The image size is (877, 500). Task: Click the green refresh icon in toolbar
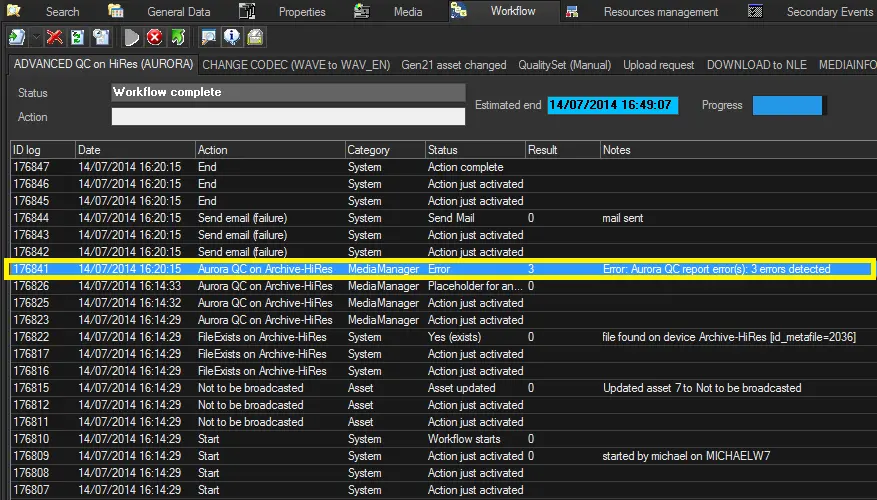[x=78, y=38]
